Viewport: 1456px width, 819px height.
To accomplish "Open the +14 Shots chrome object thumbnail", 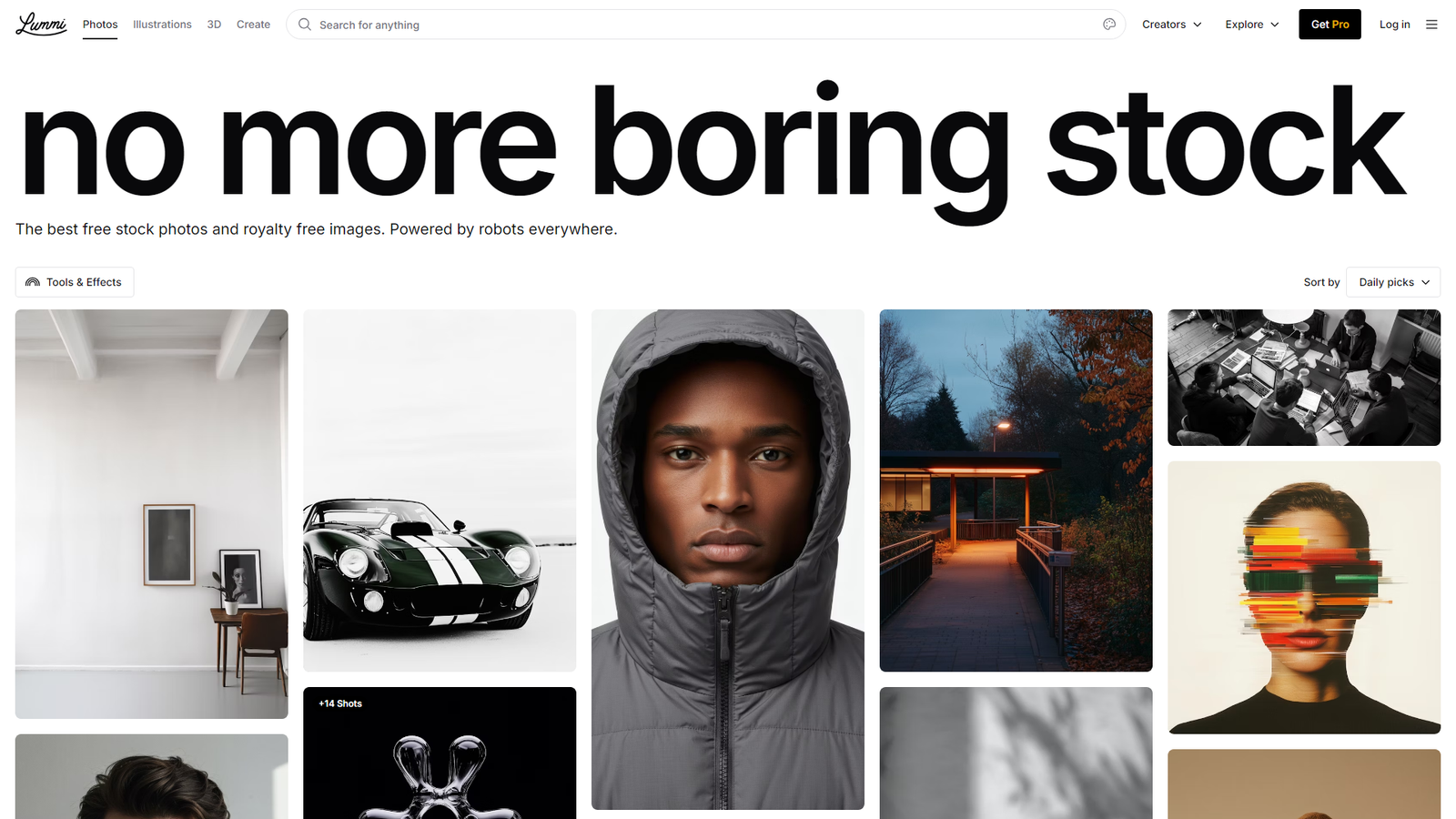I will click(440, 753).
